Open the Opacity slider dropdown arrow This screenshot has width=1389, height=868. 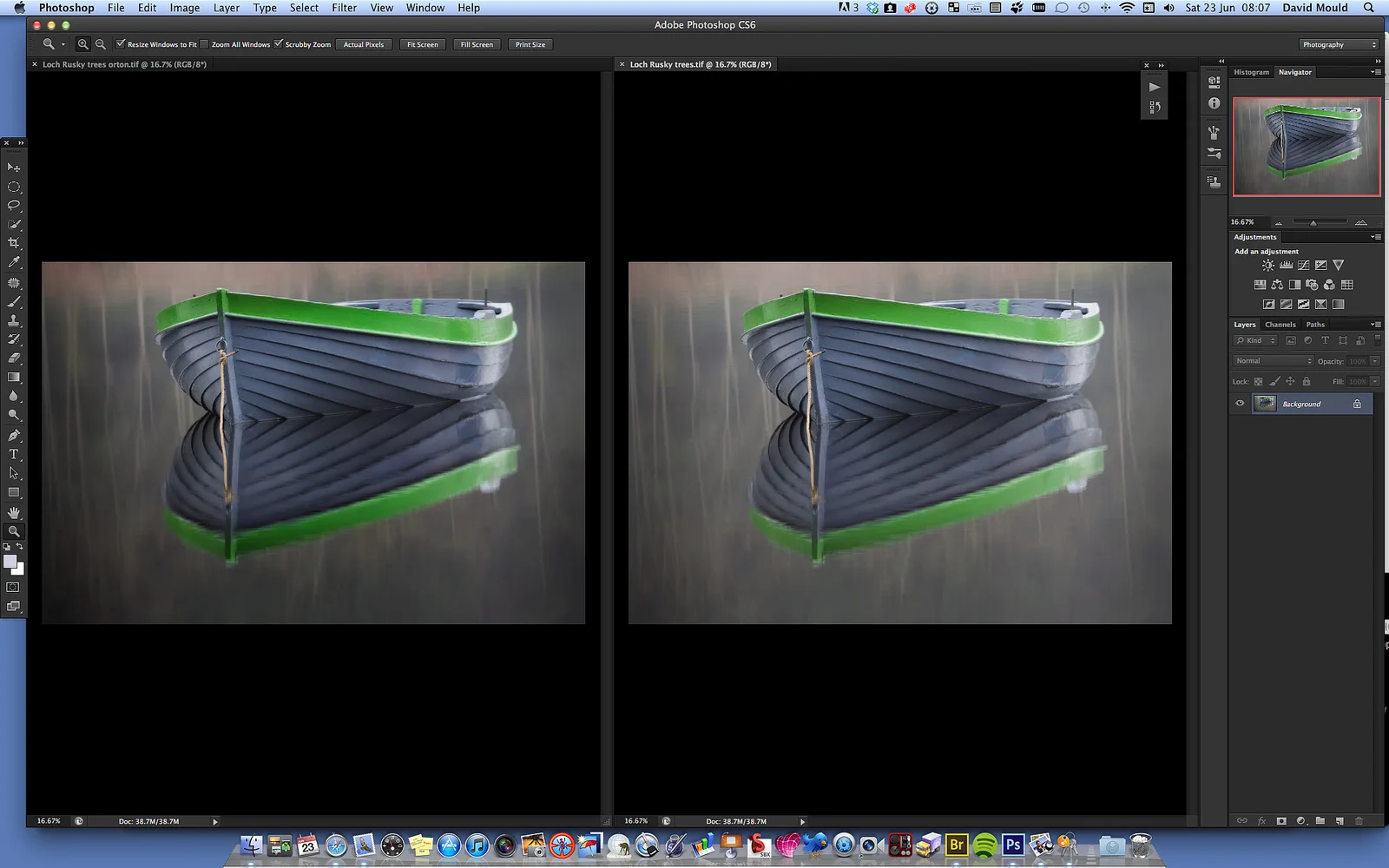point(1375,361)
